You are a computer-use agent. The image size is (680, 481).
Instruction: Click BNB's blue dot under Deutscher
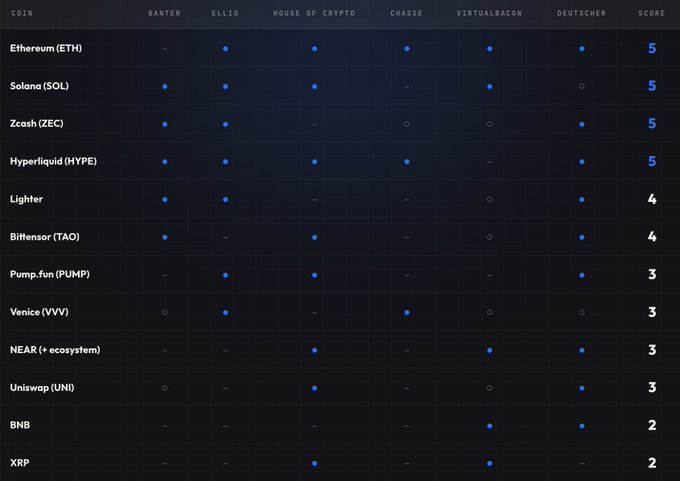click(582, 426)
